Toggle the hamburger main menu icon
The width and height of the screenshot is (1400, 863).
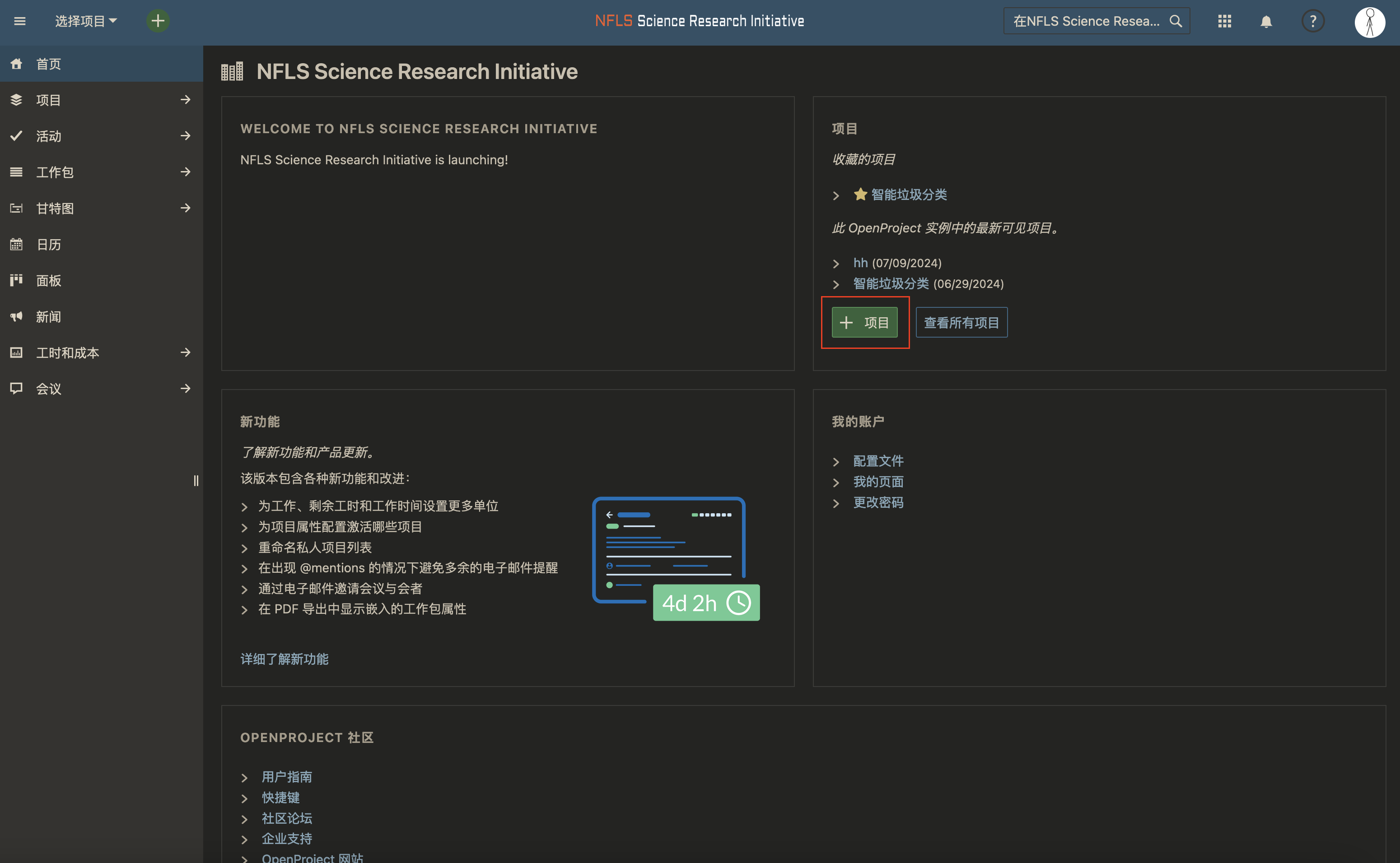[x=20, y=21]
